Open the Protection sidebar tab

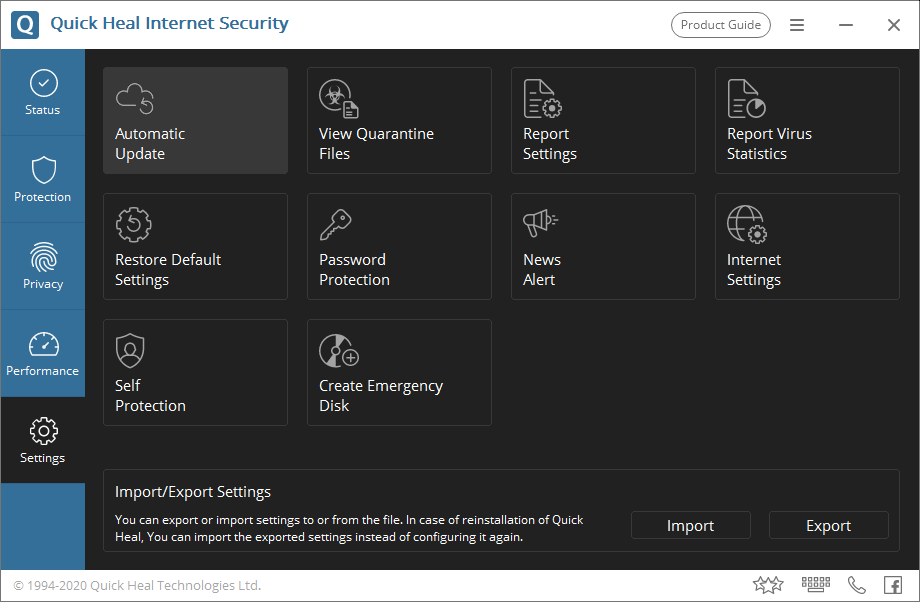[x=43, y=180]
